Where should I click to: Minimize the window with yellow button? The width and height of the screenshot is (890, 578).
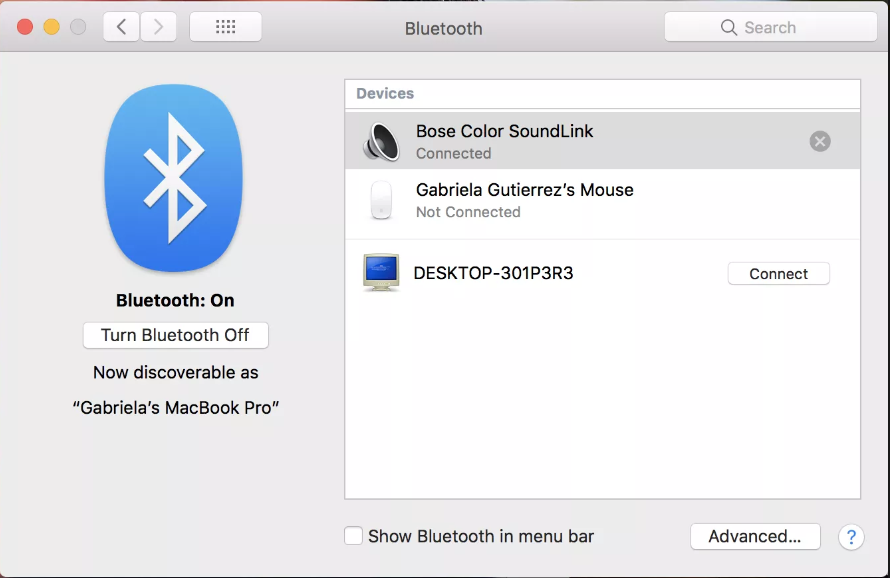point(51,27)
